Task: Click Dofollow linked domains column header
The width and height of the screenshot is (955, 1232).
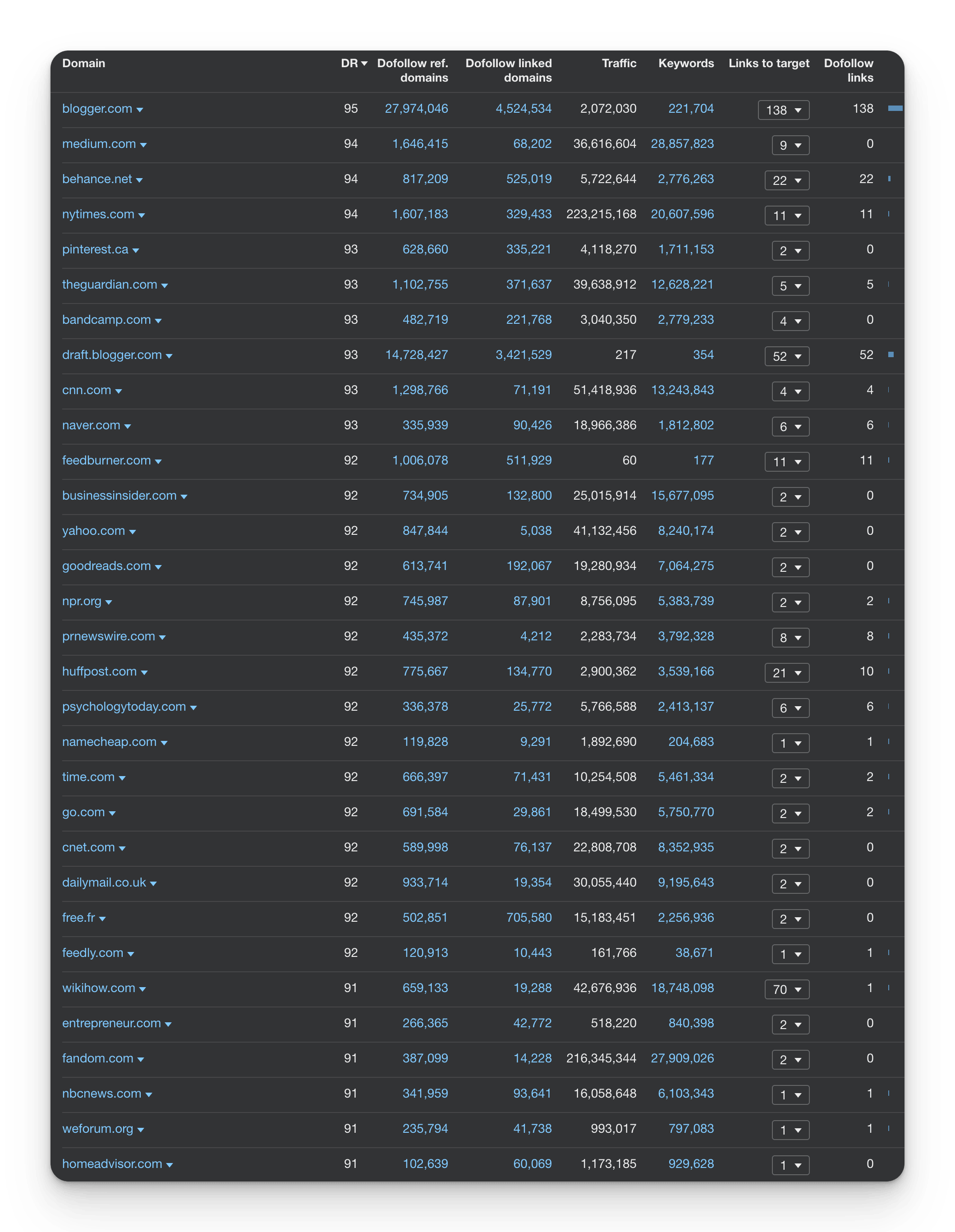Action: pos(508,70)
